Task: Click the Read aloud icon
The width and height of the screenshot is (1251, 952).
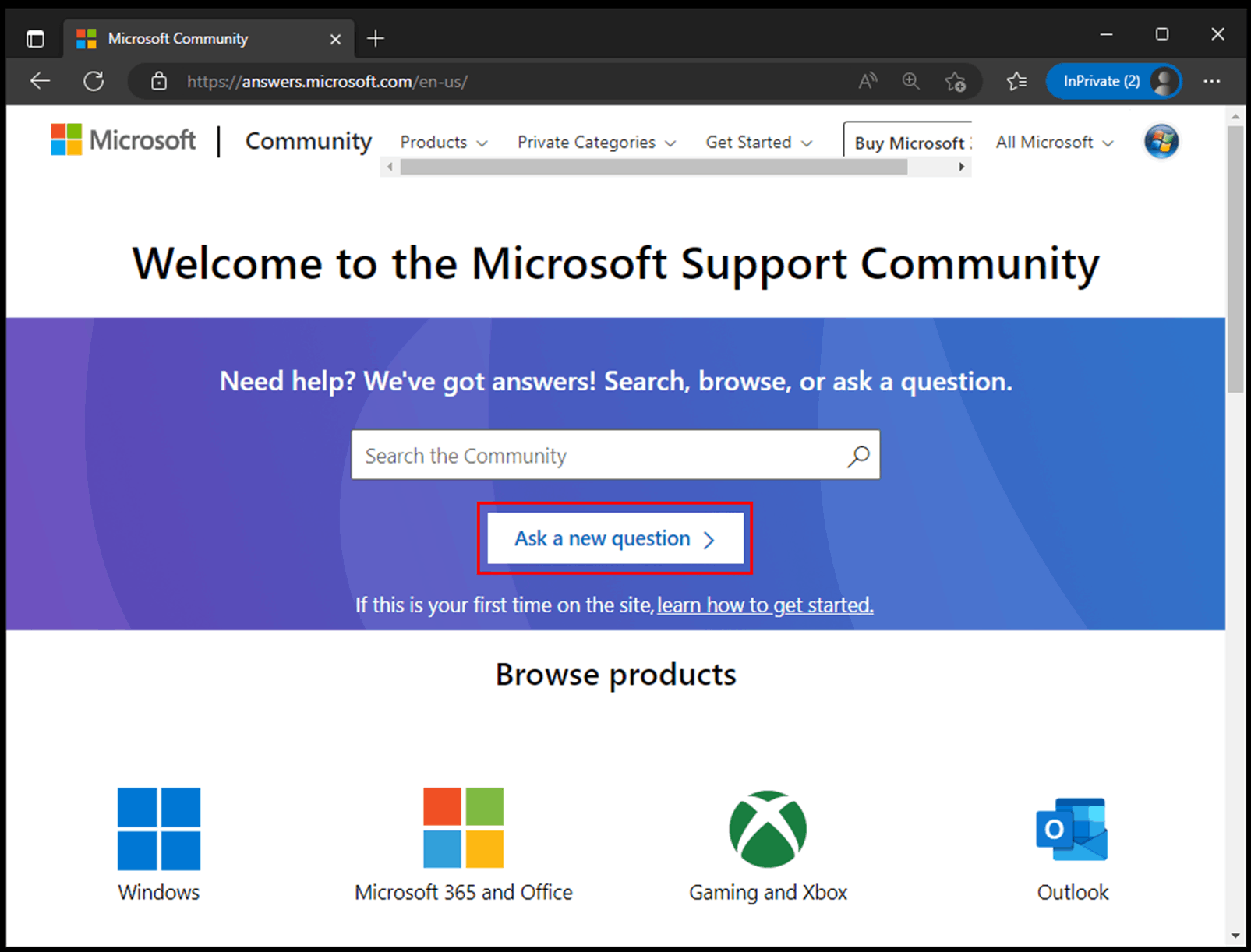Action: point(868,81)
